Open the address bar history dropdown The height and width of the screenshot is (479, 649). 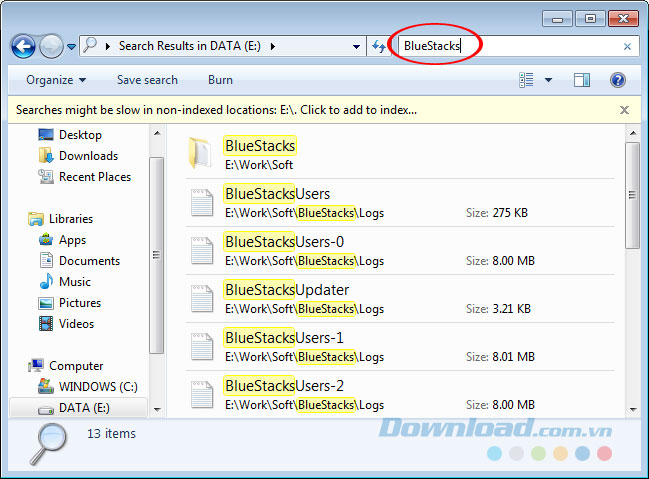click(357, 46)
